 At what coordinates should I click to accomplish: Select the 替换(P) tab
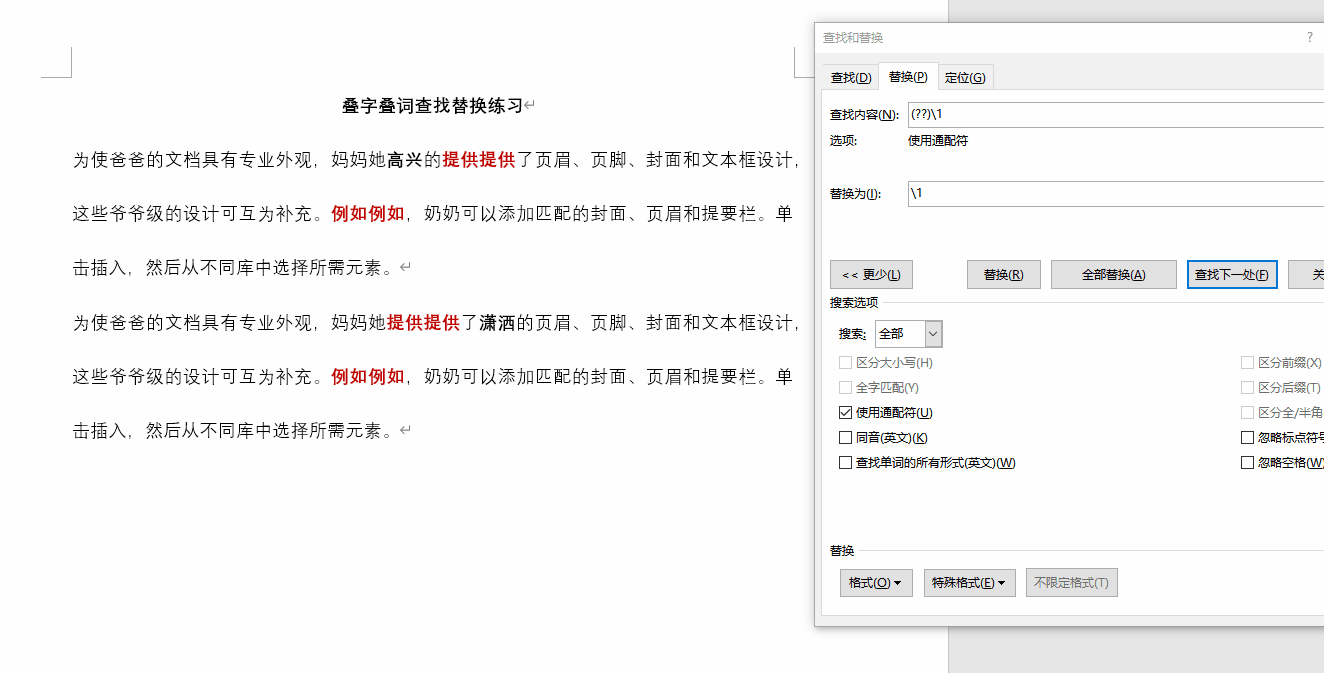908,77
